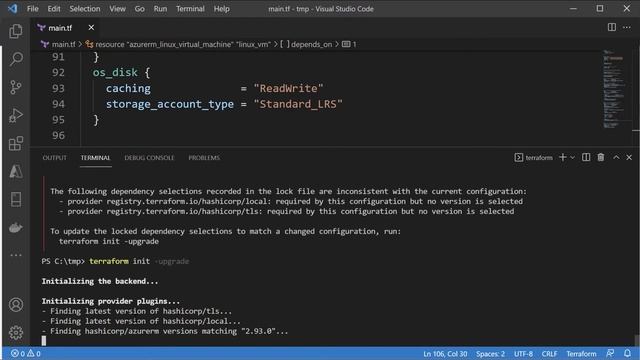Open the Run menu
Viewport: 640px width, 360px height.
click(160, 9)
